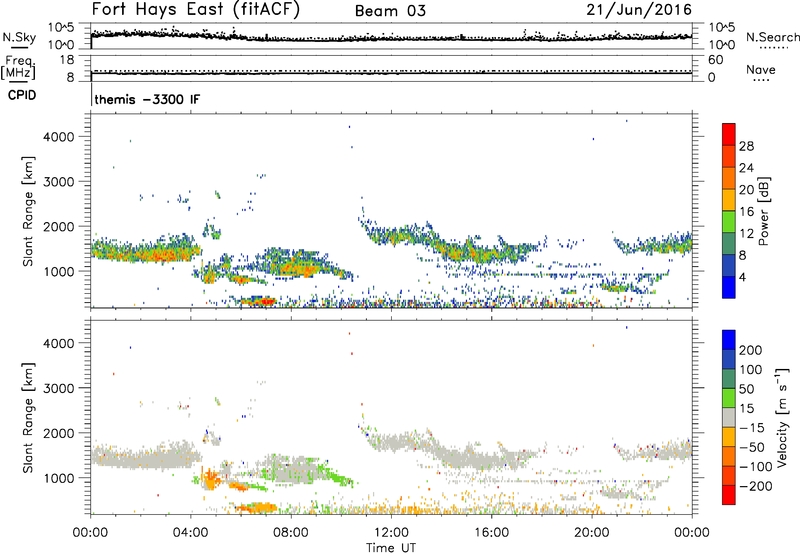
Task: Click the gray band of velocity color bar
Action: pyautogui.click(x=729, y=417)
